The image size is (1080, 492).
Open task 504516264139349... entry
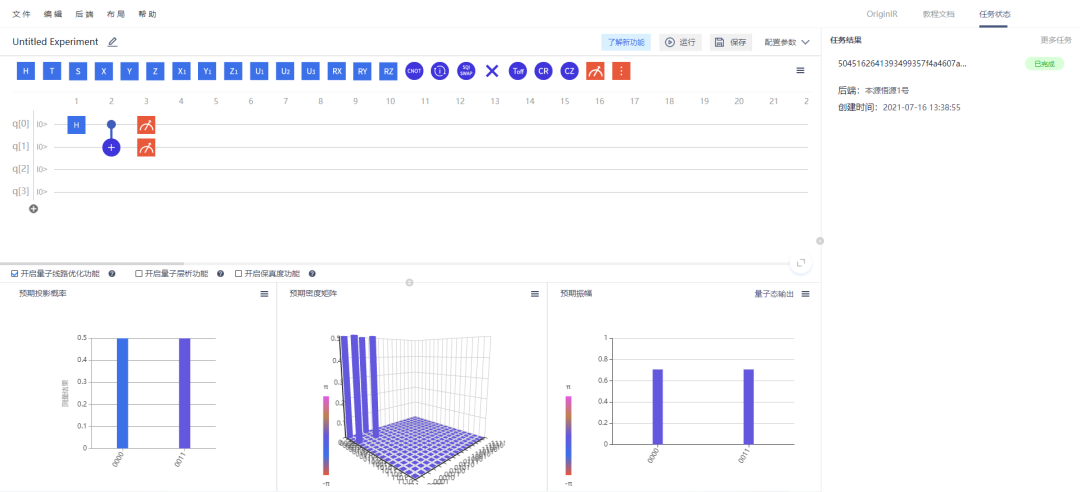tap(902, 63)
